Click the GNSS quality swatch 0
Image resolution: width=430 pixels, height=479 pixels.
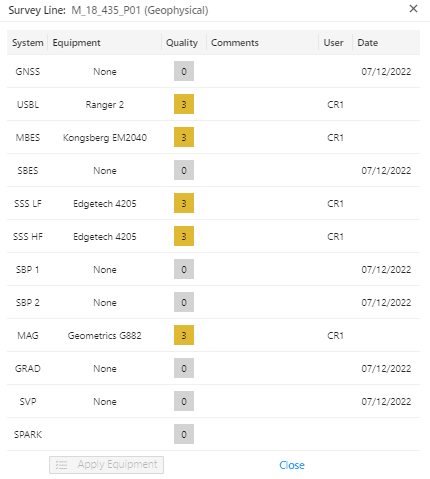click(184, 71)
